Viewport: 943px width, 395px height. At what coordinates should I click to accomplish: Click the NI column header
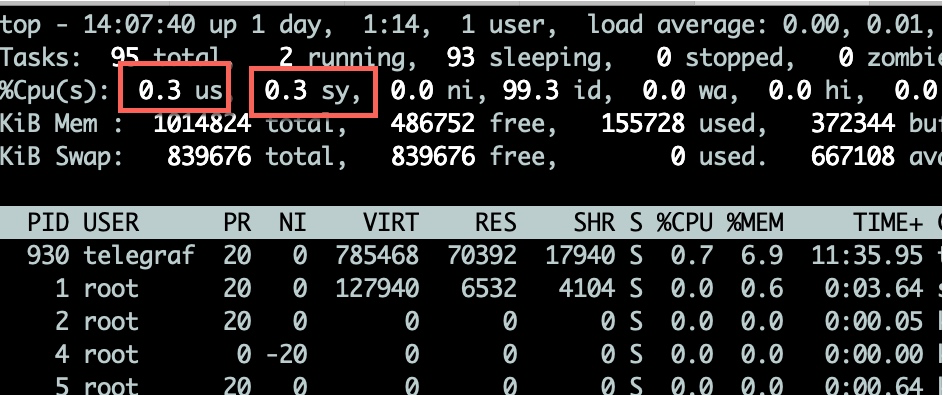pos(292,222)
